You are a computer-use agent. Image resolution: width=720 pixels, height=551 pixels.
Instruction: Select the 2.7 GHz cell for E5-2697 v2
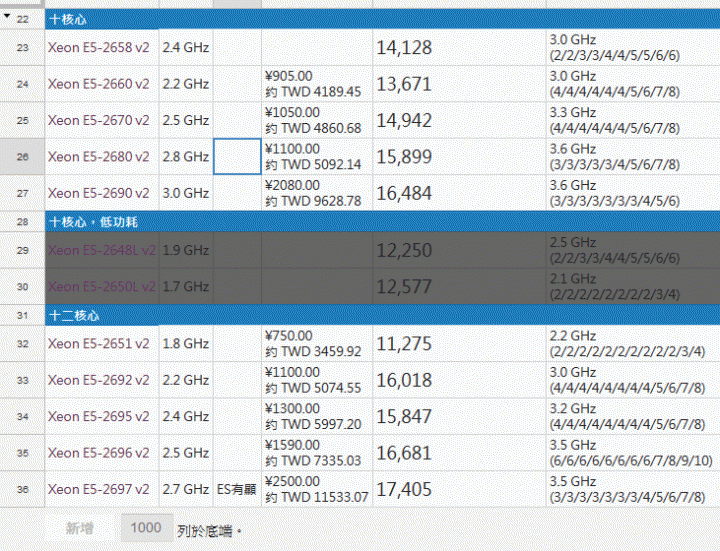coord(186,489)
